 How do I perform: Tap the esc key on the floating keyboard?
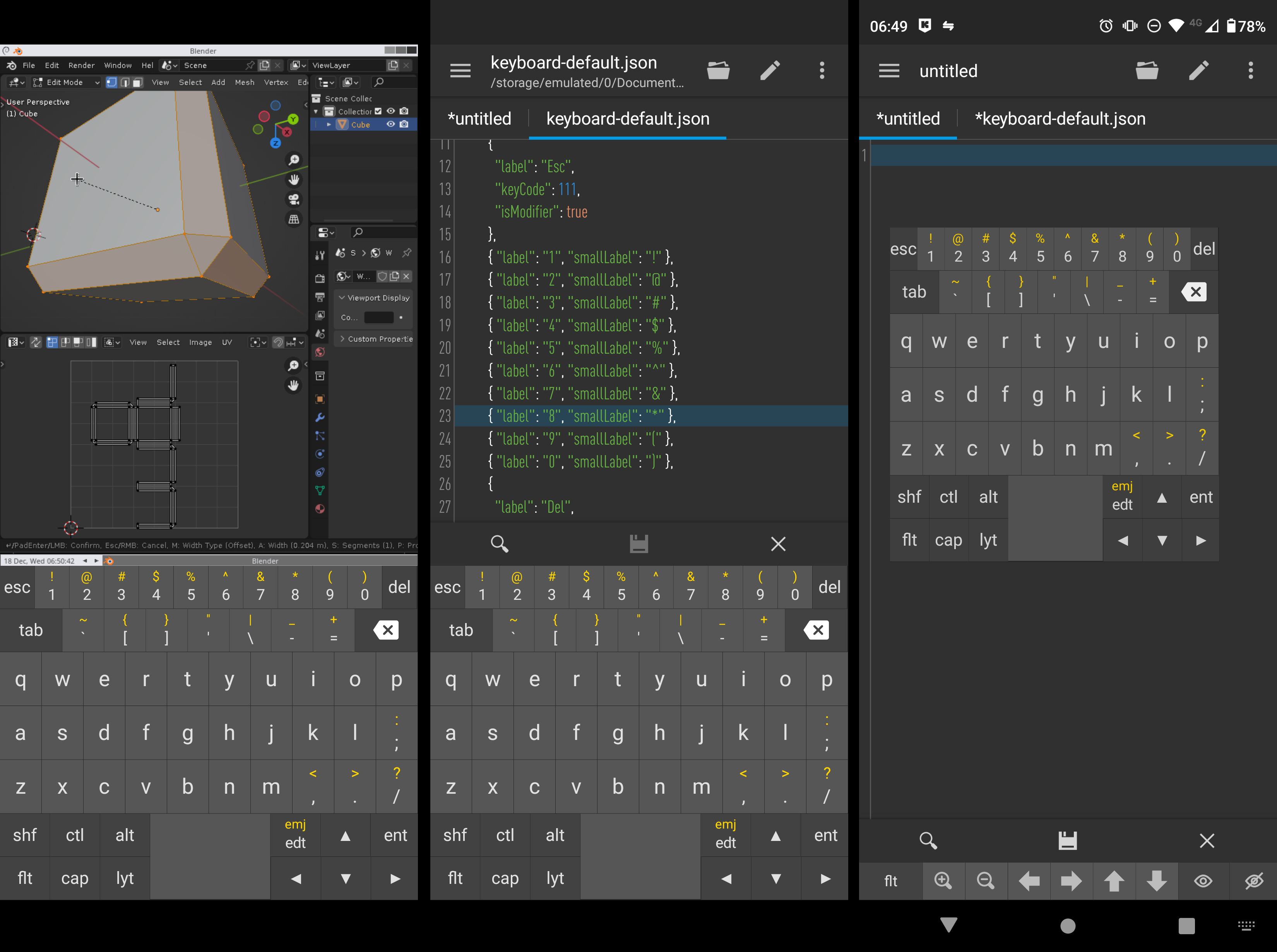(x=903, y=249)
